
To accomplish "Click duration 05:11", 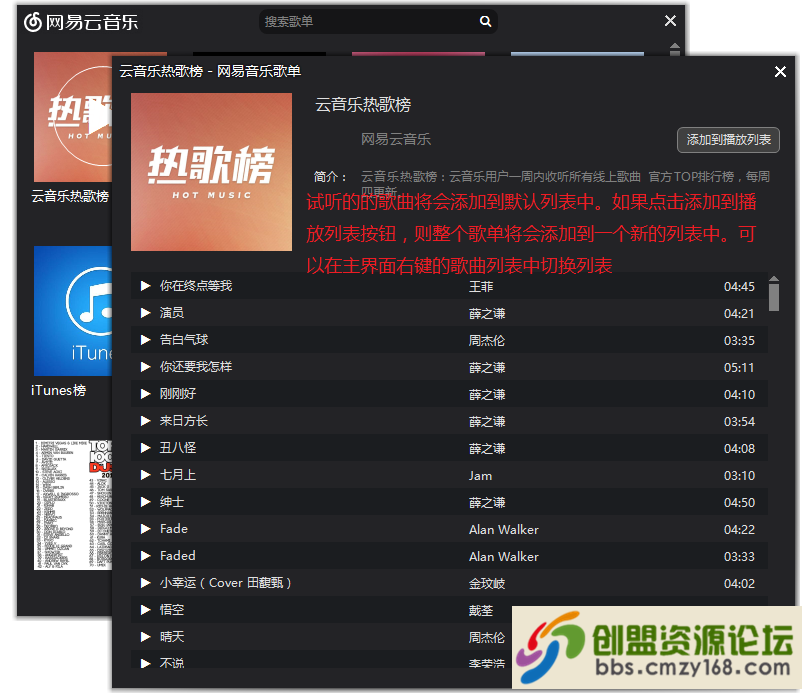I will click(x=739, y=368).
